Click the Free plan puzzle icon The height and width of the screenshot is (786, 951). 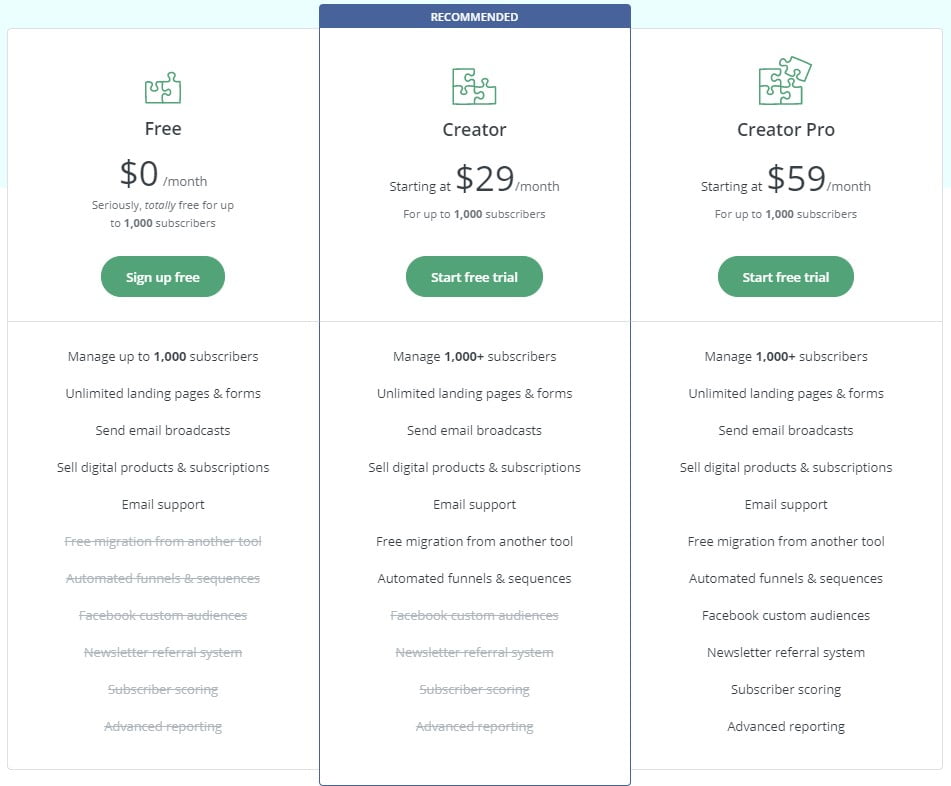pyautogui.click(x=162, y=88)
